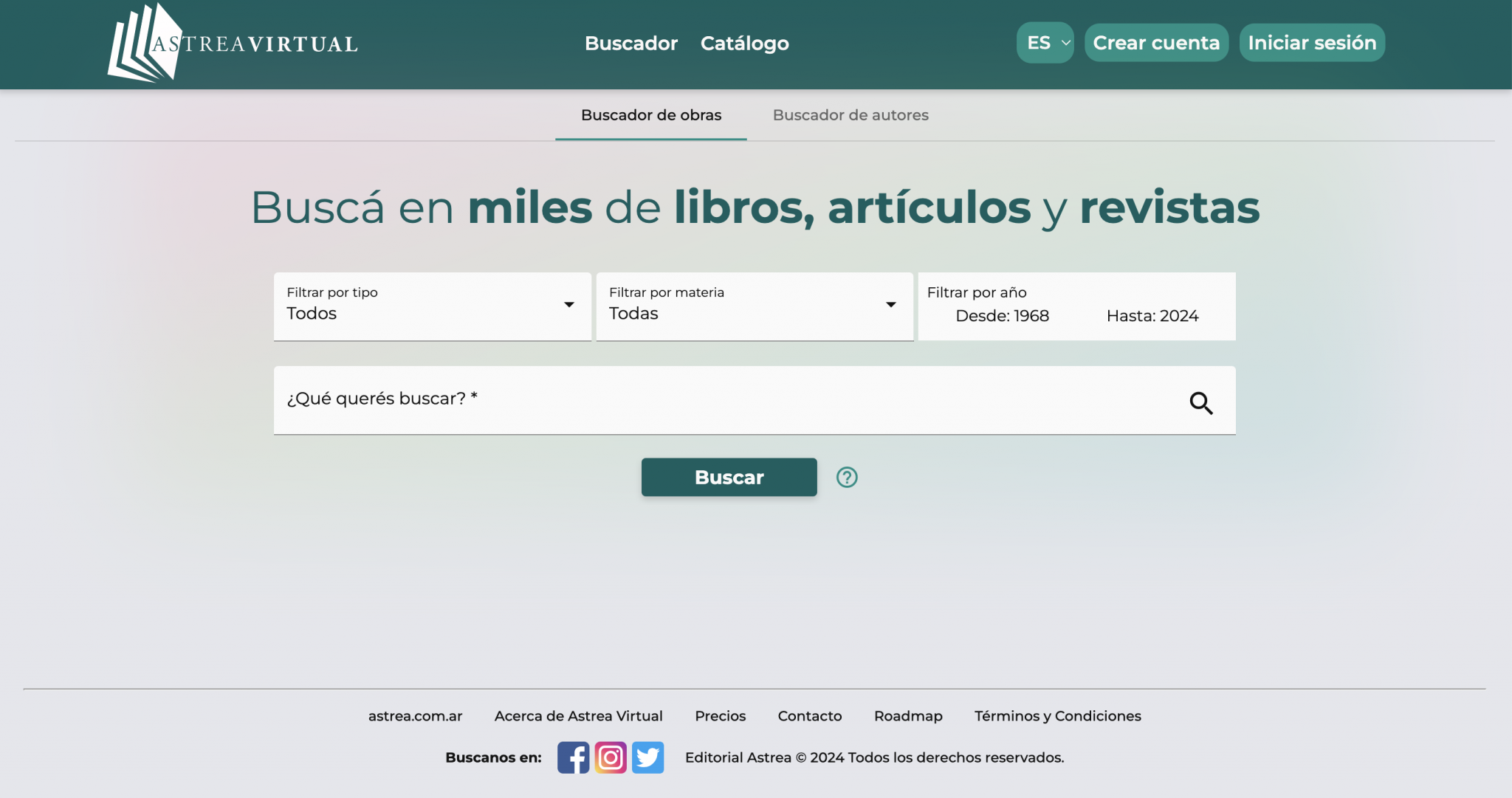Go to Buscador in top navigation
This screenshot has height=798, width=1512.
(x=631, y=44)
